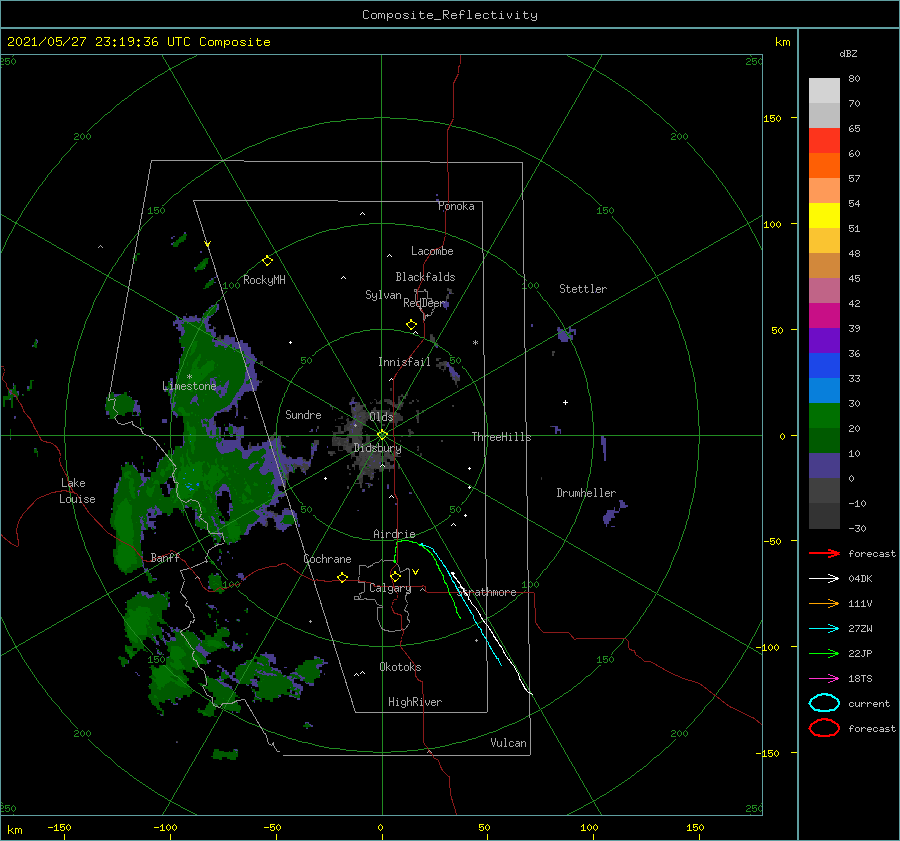The height and width of the screenshot is (841, 900).
Task: Click the Calgary city label
Action: click(x=390, y=588)
